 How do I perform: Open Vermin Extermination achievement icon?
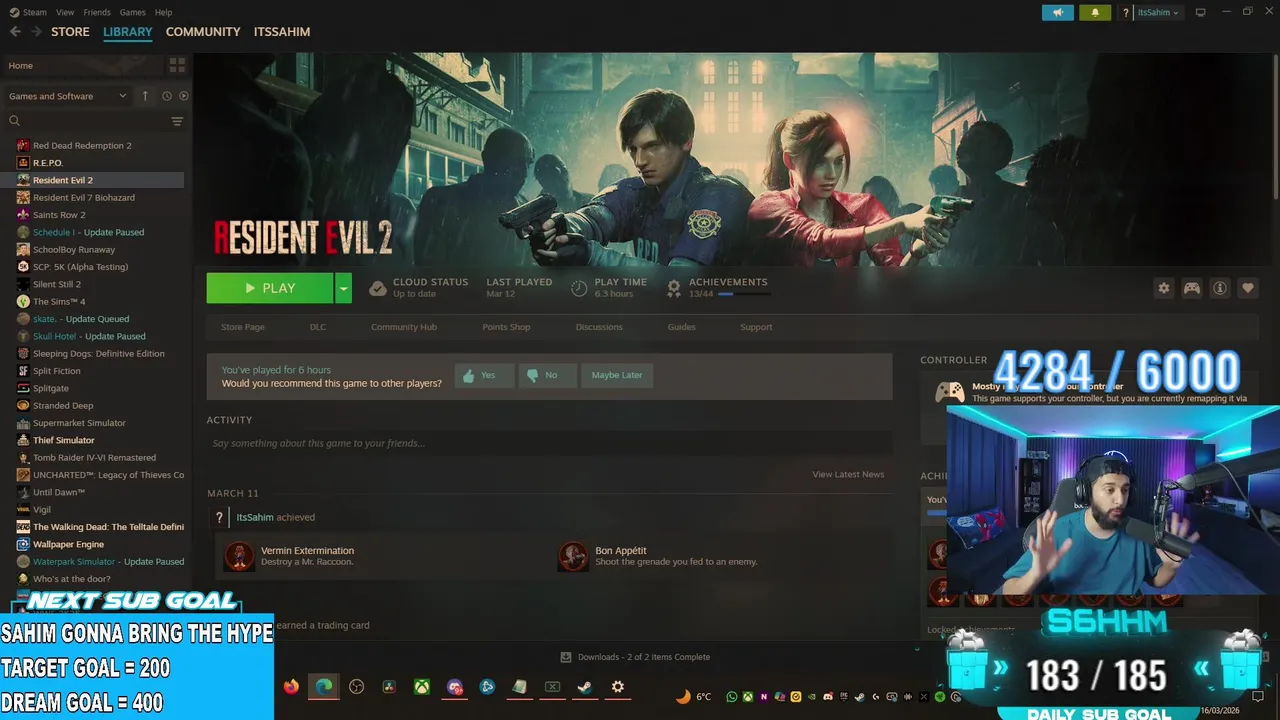239,556
